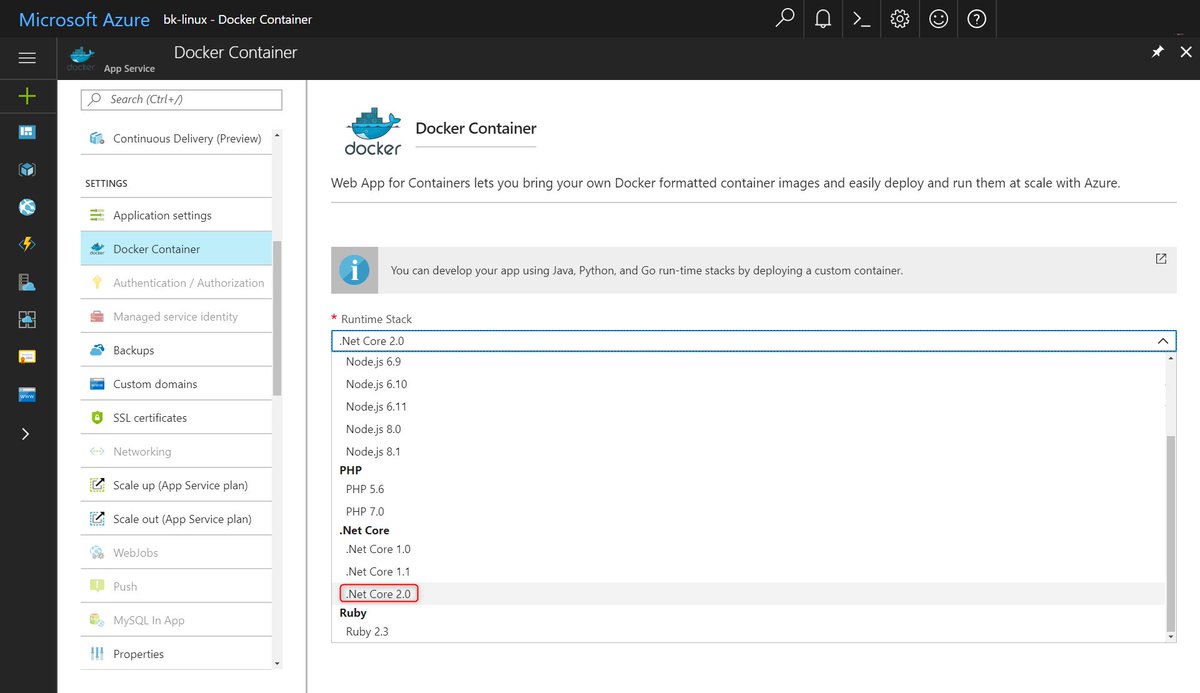Open the cube resources icon in left rail
Viewport: 1200px width, 693px height.
[27, 170]
